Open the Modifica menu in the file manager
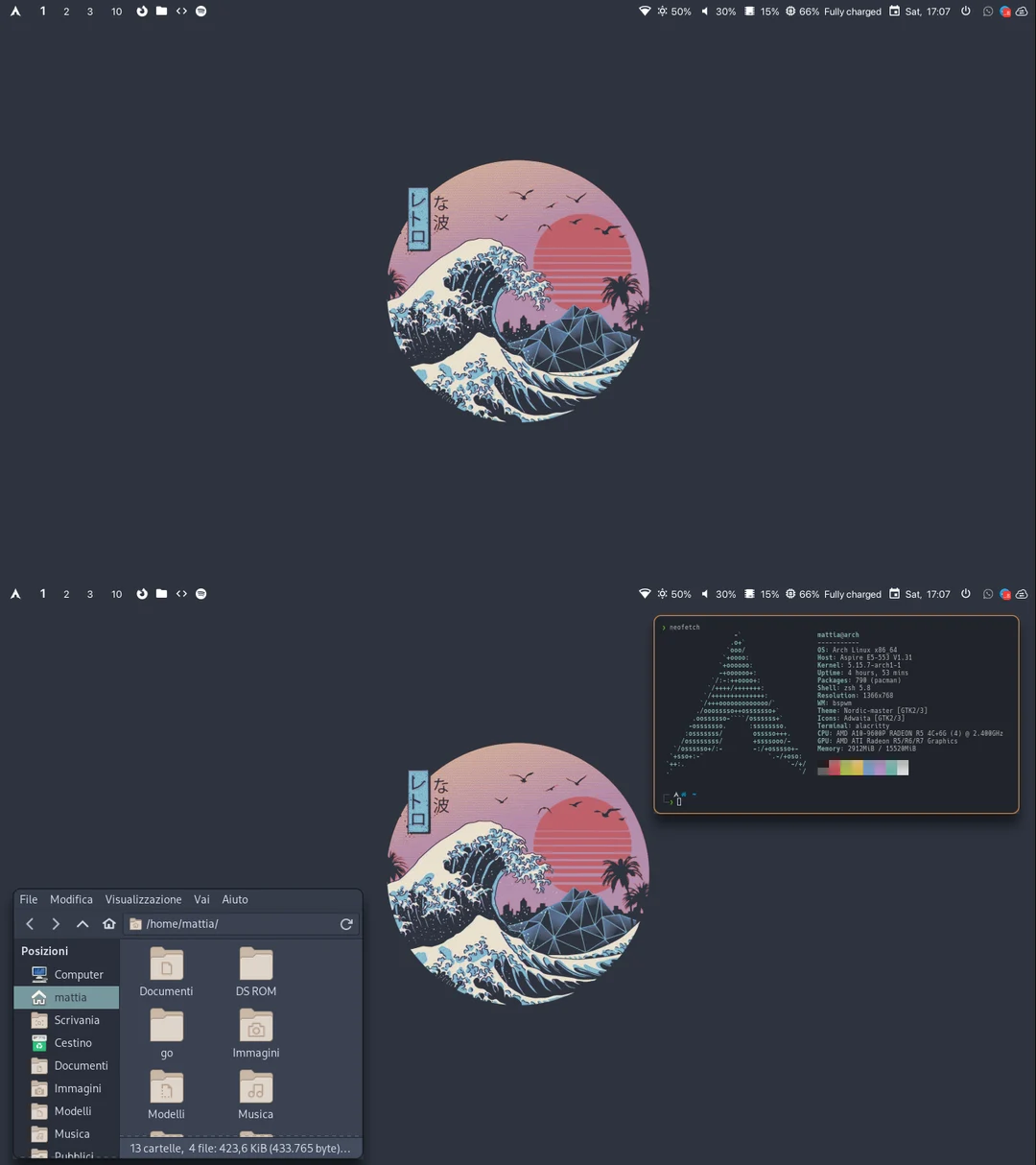Viewport: 1036px width, 1165px height. coord(71,899)
